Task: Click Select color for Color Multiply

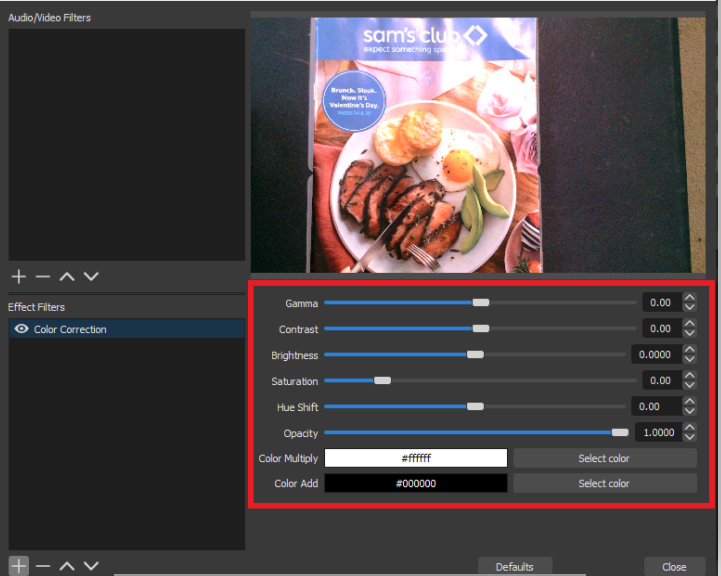Action: 604,458
